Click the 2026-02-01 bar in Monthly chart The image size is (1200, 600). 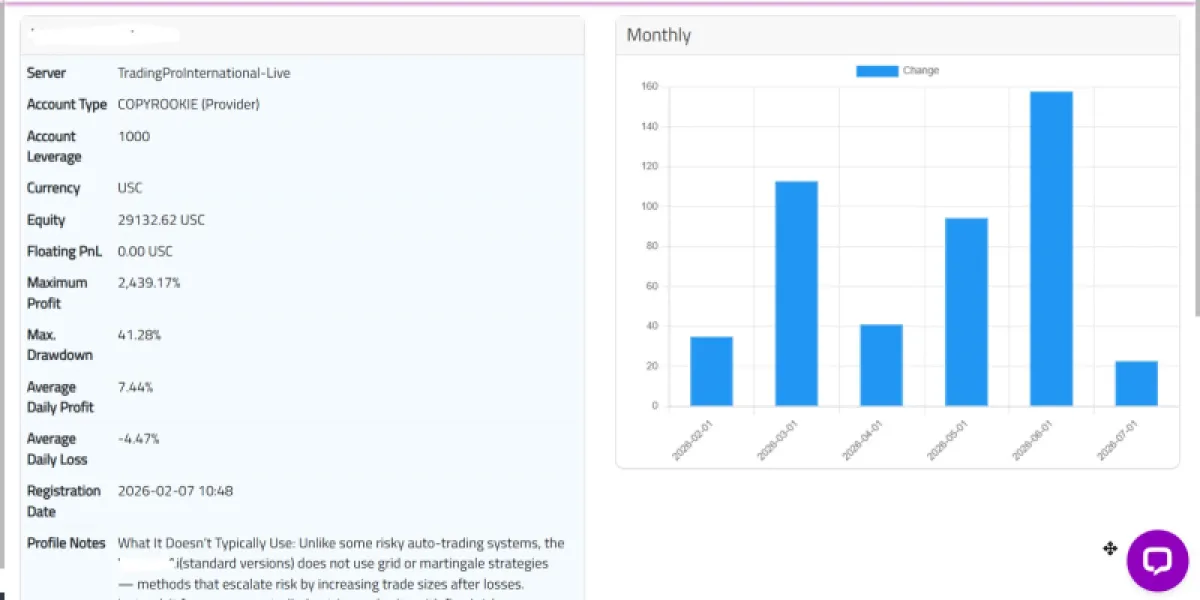pos(711,371)
